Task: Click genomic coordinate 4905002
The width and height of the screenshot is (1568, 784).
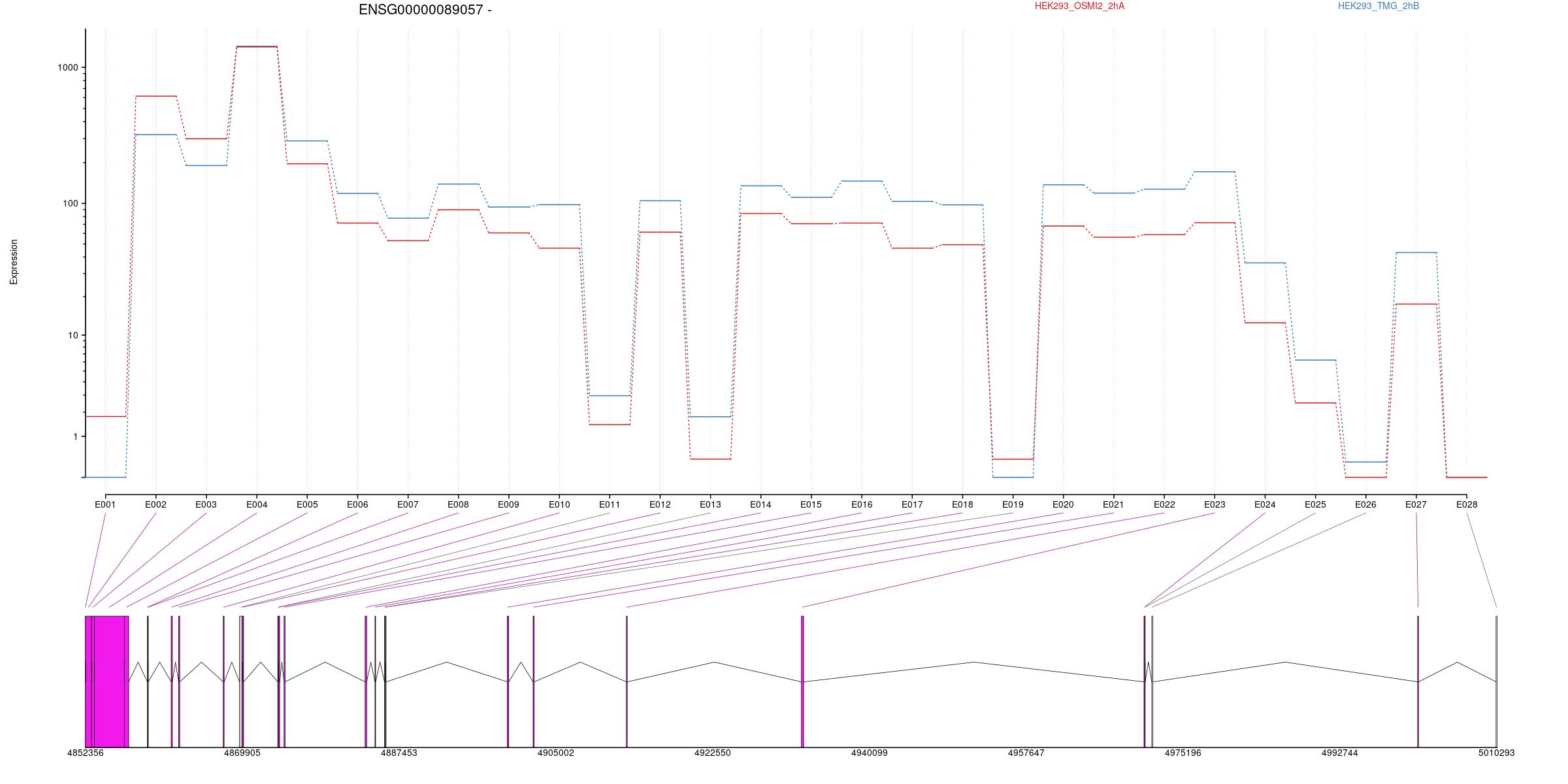Action: pos(555,753)
